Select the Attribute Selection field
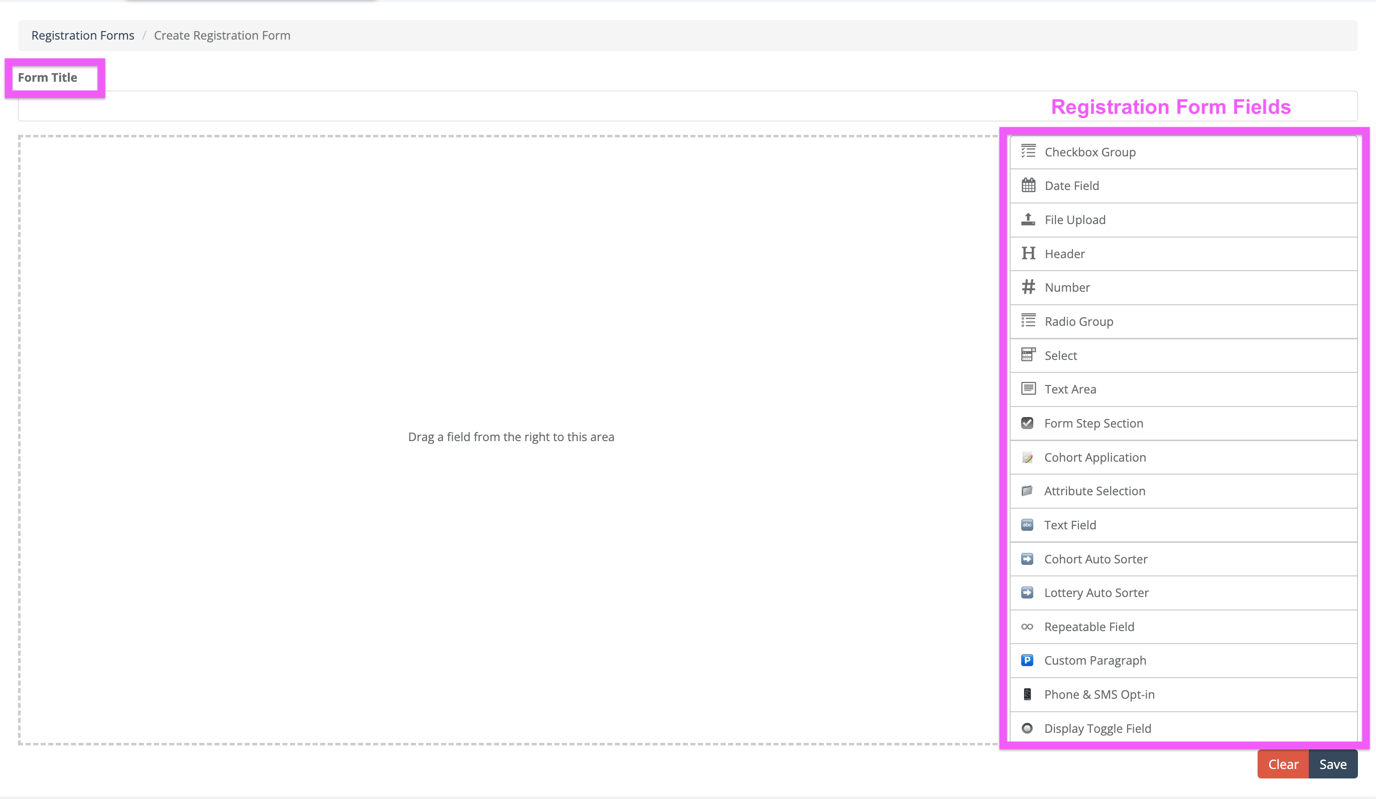The height and width of the screenshot is (799, 1376). [1095, 490]
